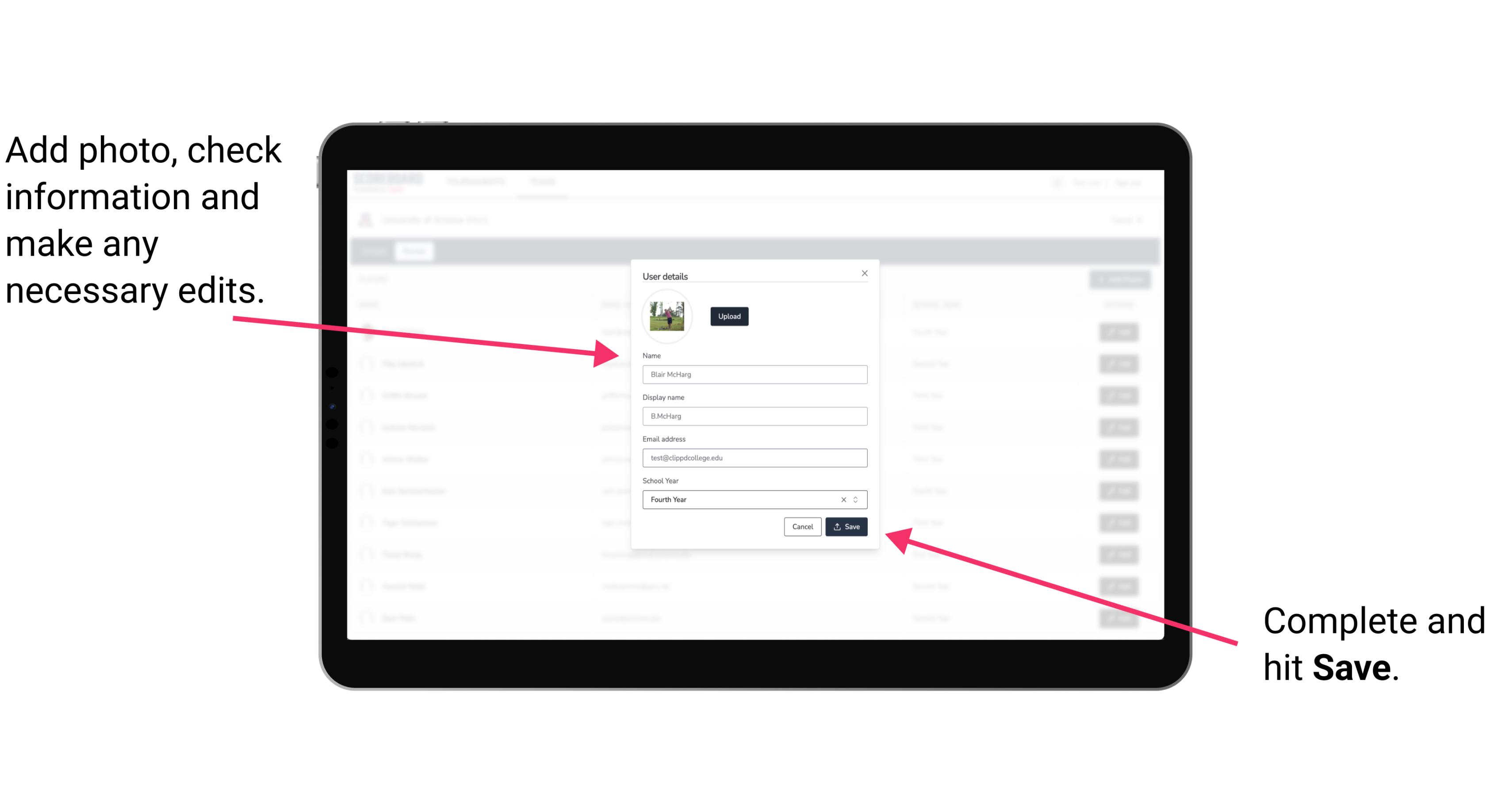Image resolution: width=1509 pixels, height=812 pixels.
Task: Open the School Year stepper control
Action: pos(858,499)
